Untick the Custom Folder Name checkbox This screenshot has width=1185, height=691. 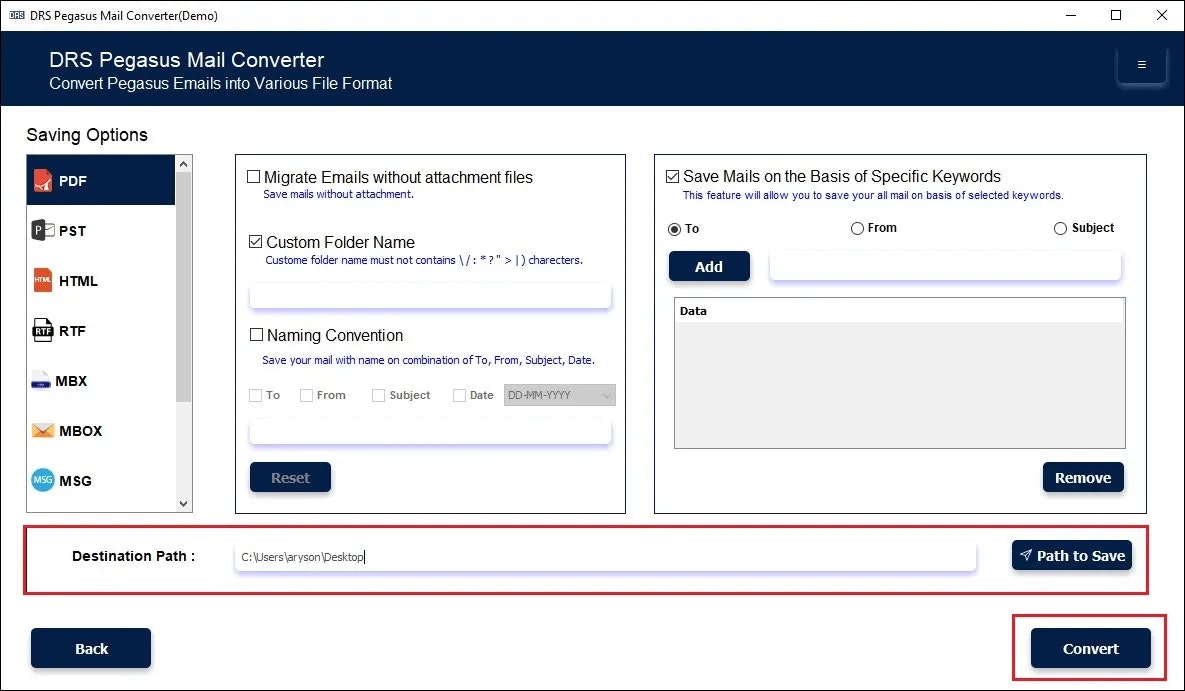coord(255,242)
